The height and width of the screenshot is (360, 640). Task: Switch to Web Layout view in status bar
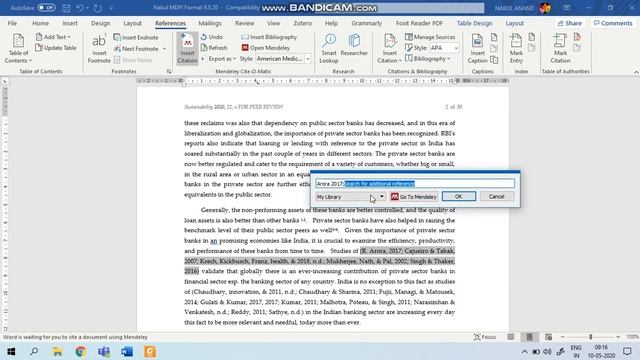click(549, 337)
